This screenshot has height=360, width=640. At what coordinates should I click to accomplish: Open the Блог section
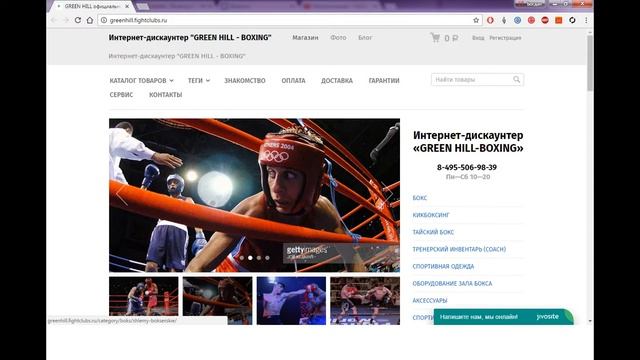(365, 38)
